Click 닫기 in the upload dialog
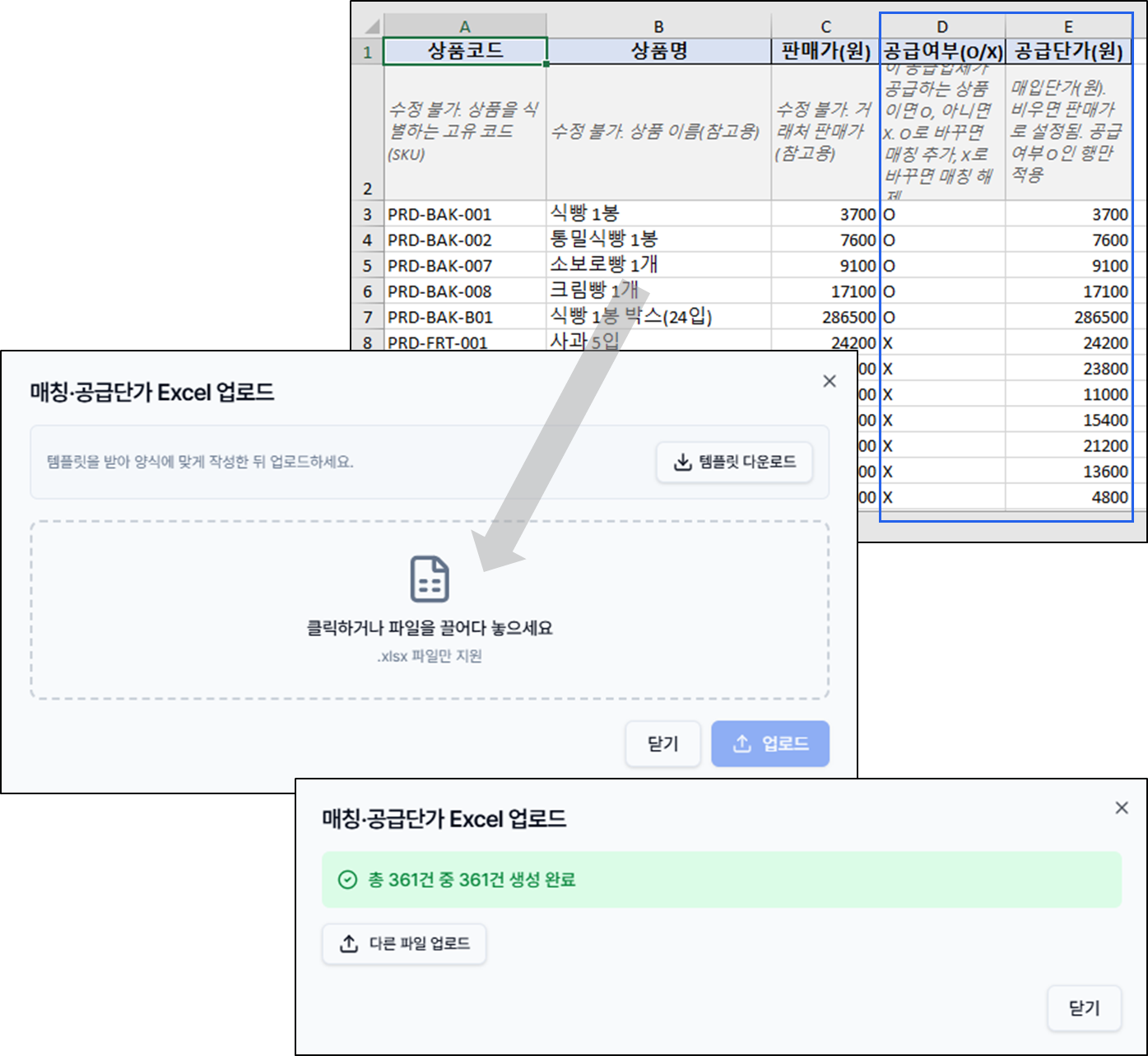Image resolution: width=1148 pixels, height=1056 pixels. pos(662,743)
